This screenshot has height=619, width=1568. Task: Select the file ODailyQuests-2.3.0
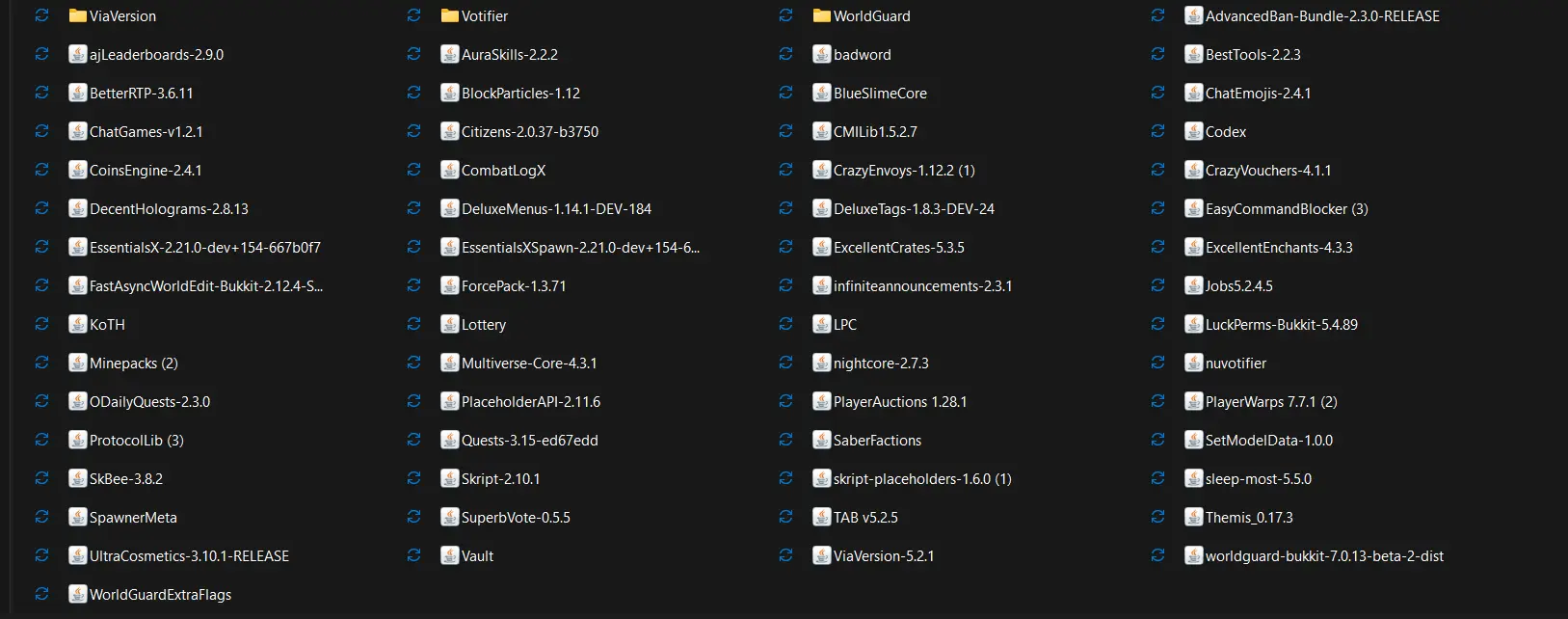pos(149,402)
